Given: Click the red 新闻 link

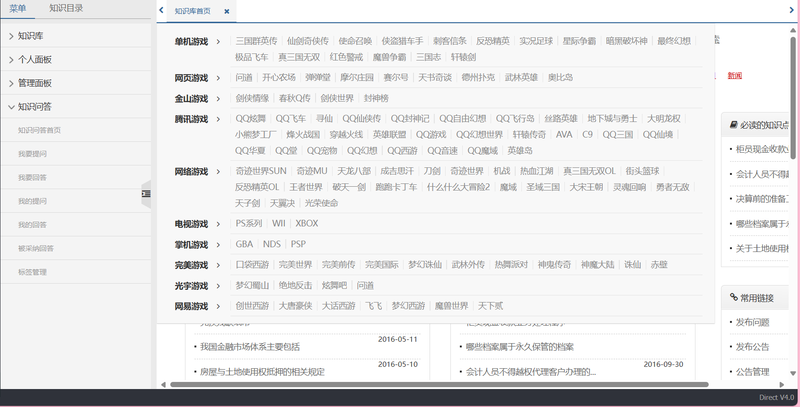Looking at the screenshot, I should click(735, 75).
